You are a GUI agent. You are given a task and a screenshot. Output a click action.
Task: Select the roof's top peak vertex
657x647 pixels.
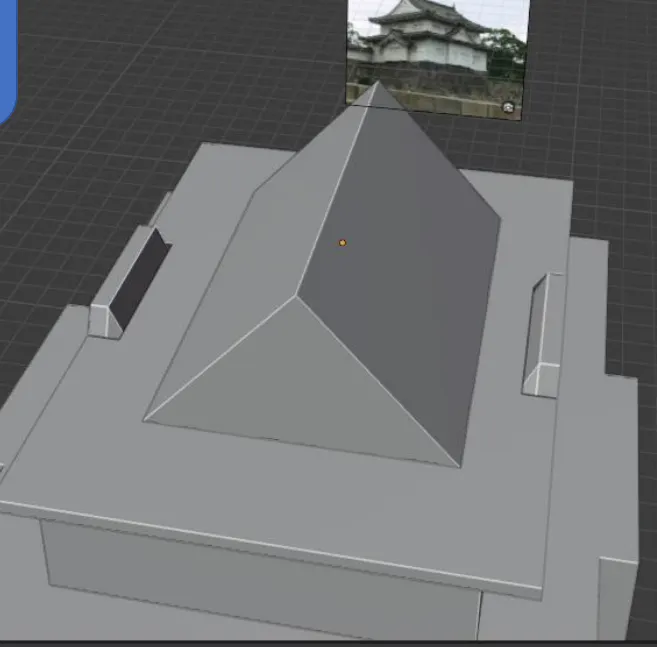click(x=377, y=83)
